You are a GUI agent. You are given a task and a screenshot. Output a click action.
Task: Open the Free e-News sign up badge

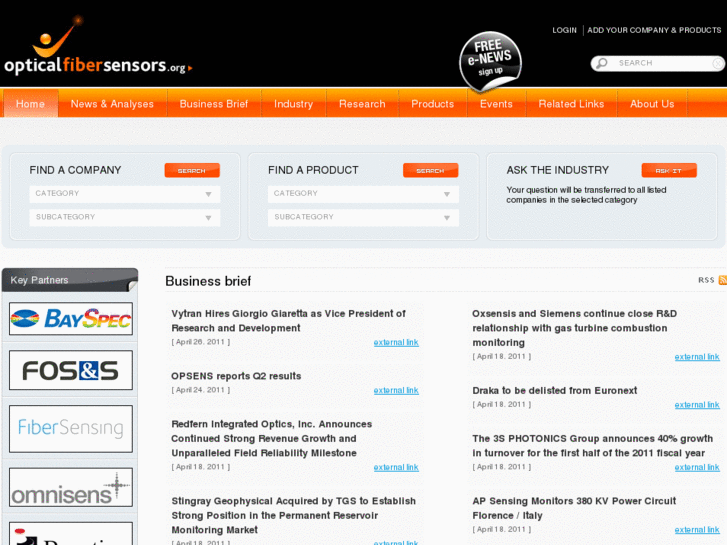pyautogui.click(x=491, y=62)
